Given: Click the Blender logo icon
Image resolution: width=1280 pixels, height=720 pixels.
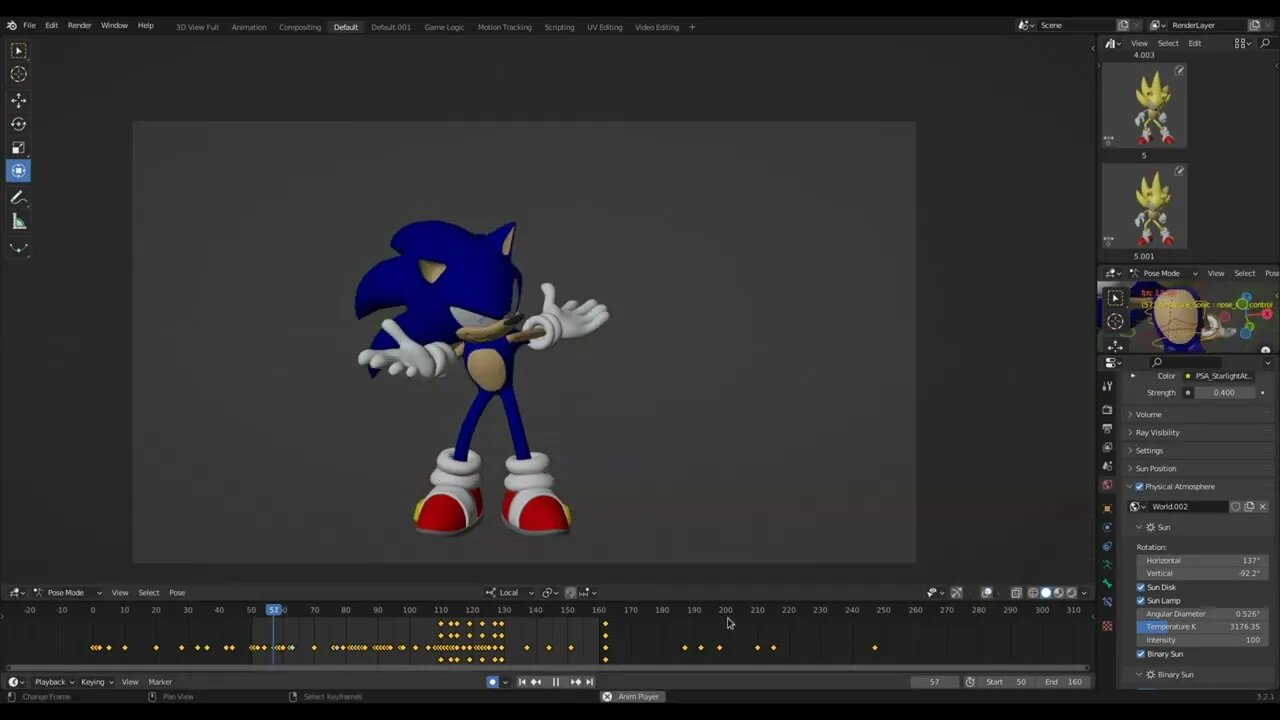Looking at the screenshot, I should pyautogui.click(x=11, y=25).
